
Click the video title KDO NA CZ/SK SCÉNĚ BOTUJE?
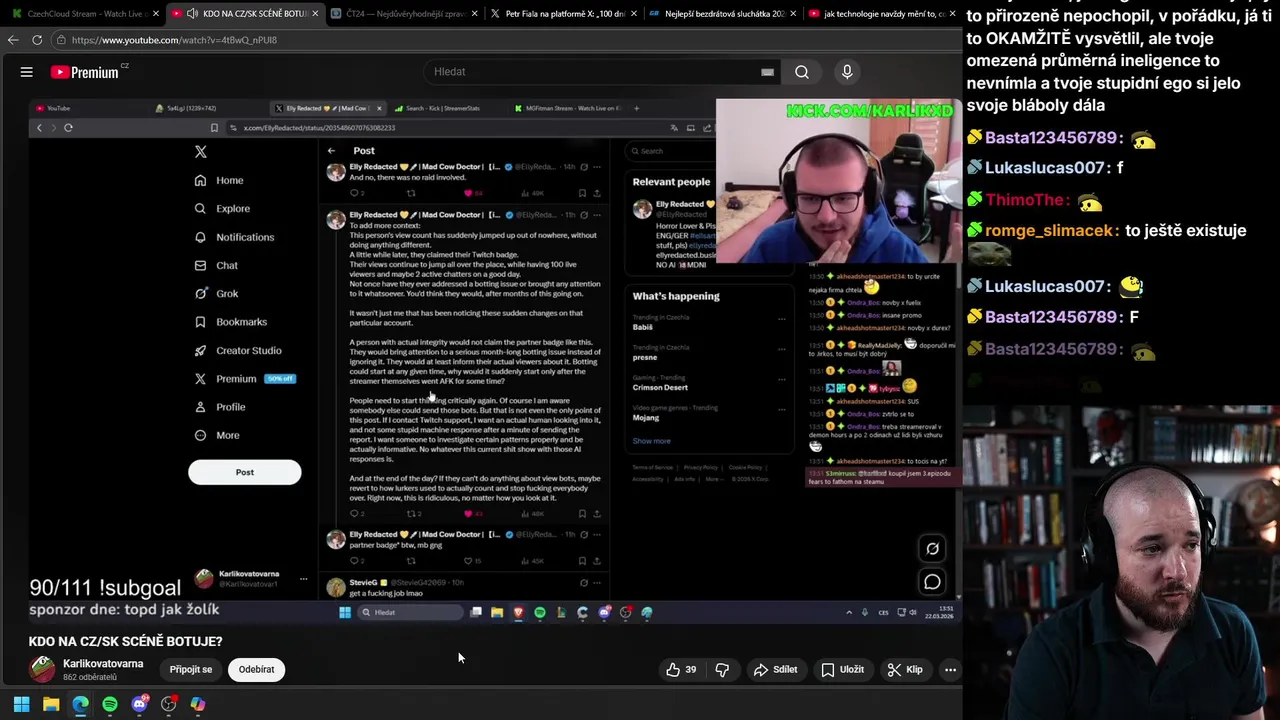[126, 642]
